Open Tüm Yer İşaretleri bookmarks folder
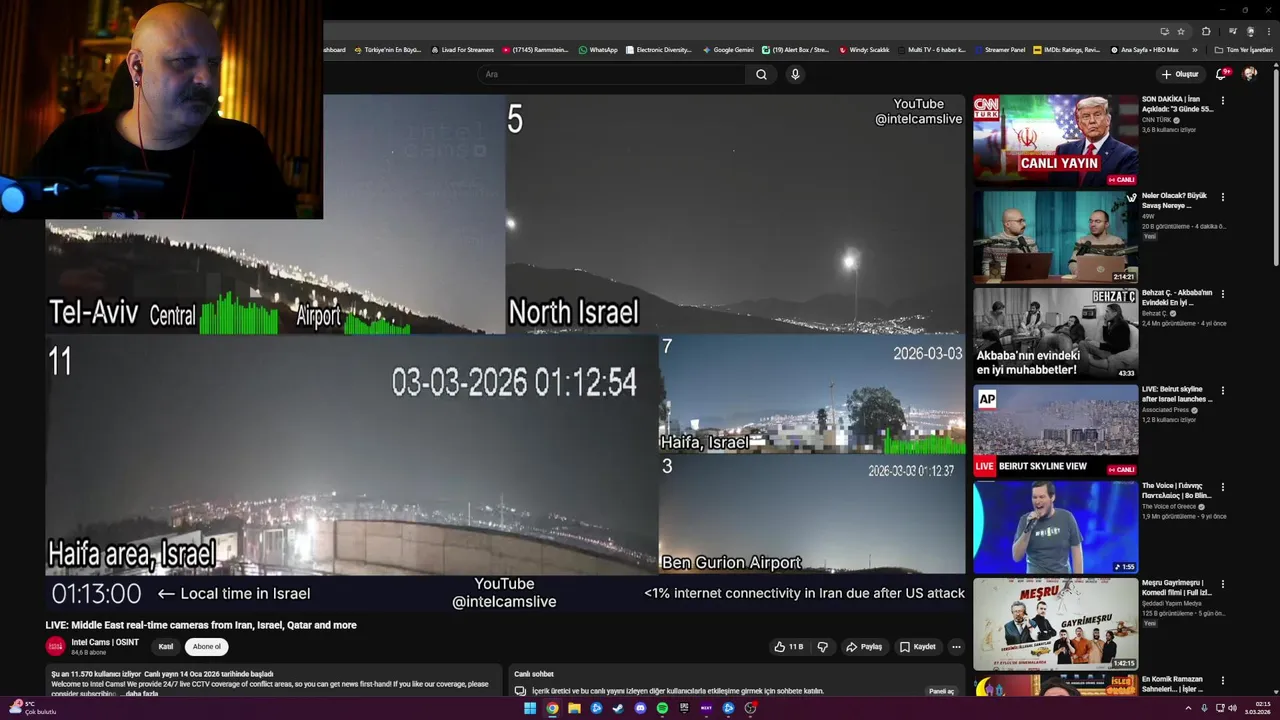The image size is (1280, 720). (x=1244, y=49)
